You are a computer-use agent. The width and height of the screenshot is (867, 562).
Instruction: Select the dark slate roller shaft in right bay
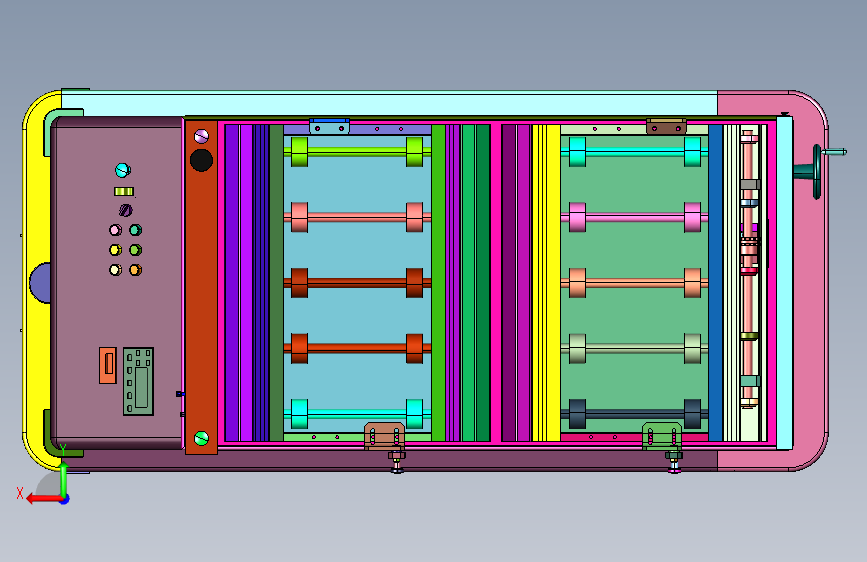(x=635, y=414)
